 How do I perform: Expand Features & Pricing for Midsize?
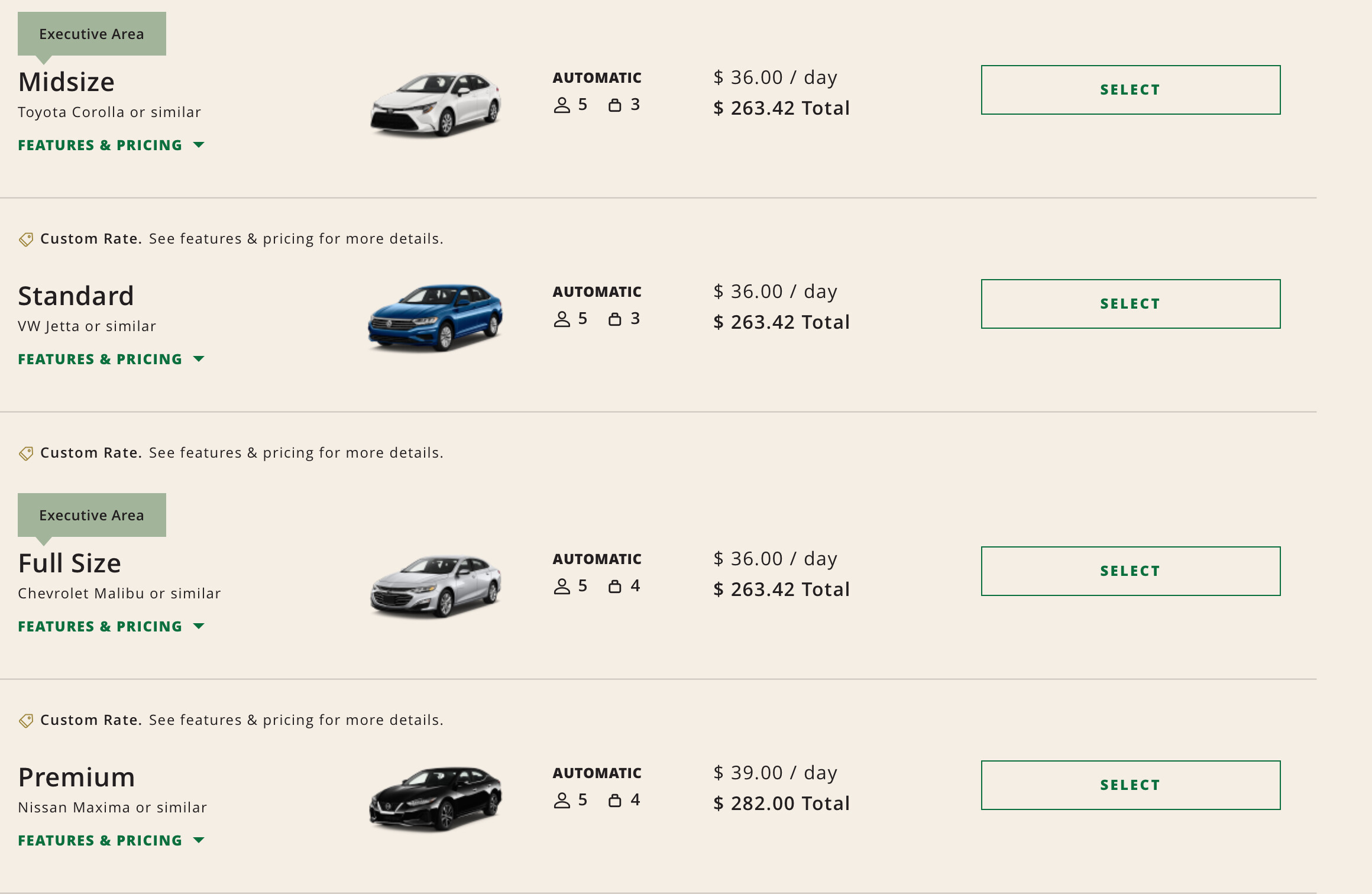pos(111,145)
